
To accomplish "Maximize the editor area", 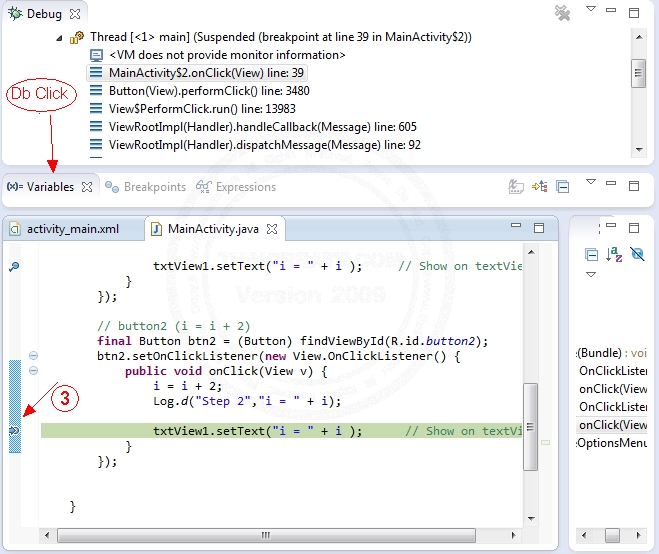I will click(x=539, y=228).
